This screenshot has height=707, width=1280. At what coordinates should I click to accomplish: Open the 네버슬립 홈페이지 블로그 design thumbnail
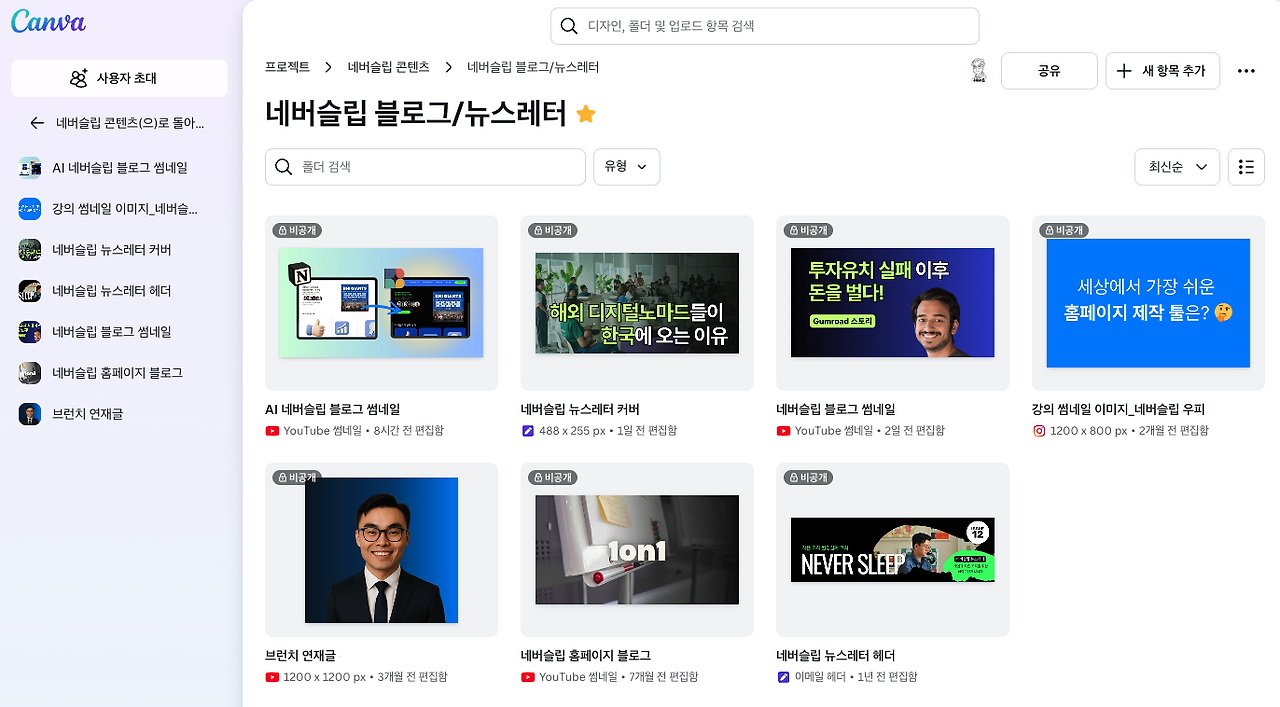pyautogui.click(x=637, y=549)
